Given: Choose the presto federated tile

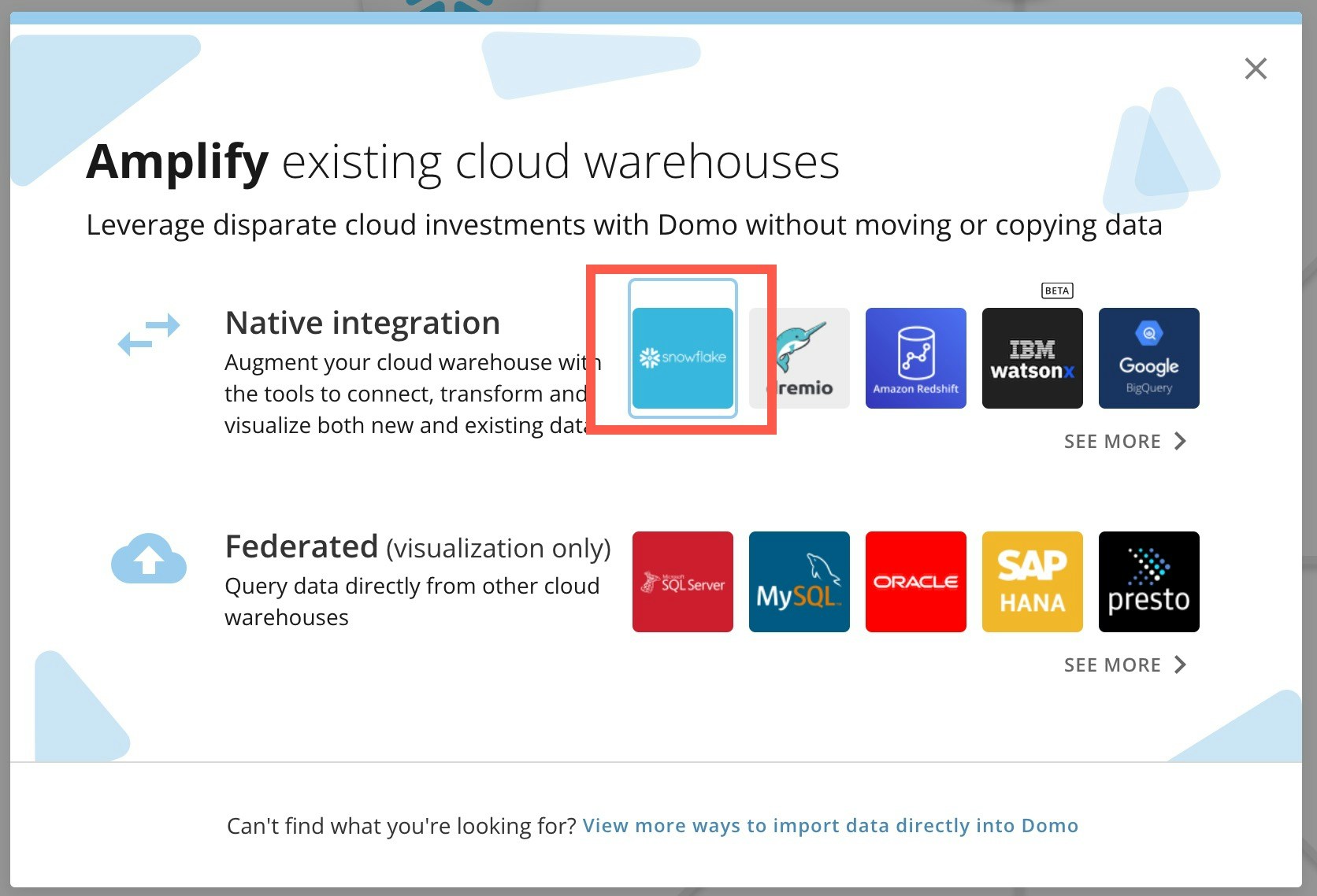Looking at the screenshot, I should pyautogui.click(x=1149, y=582).
